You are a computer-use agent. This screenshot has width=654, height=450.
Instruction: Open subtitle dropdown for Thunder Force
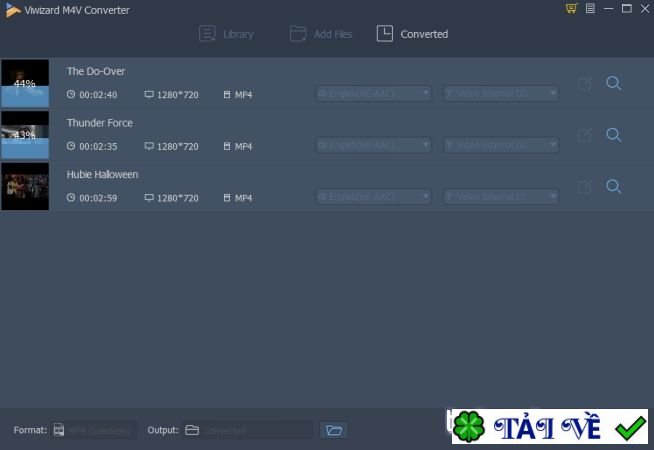click(501, 145)
